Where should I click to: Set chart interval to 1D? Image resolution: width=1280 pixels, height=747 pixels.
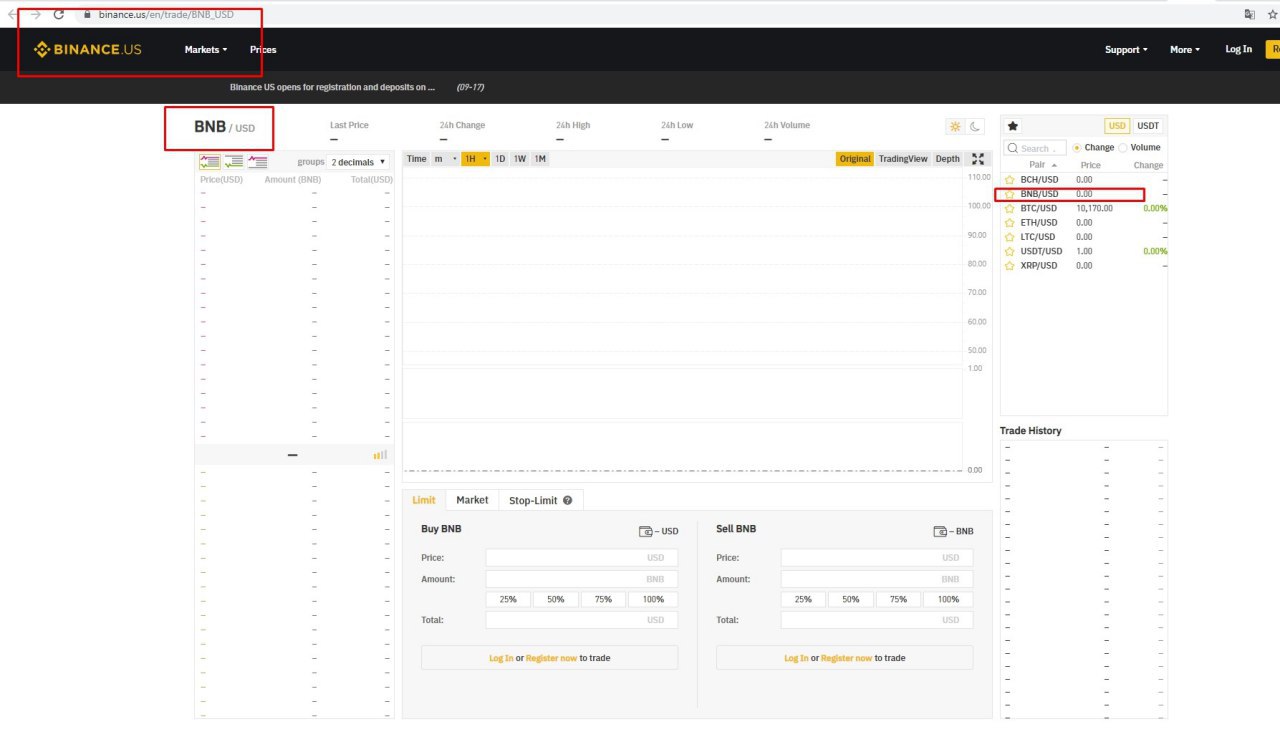pyautogui.click(x=500, y=159)
